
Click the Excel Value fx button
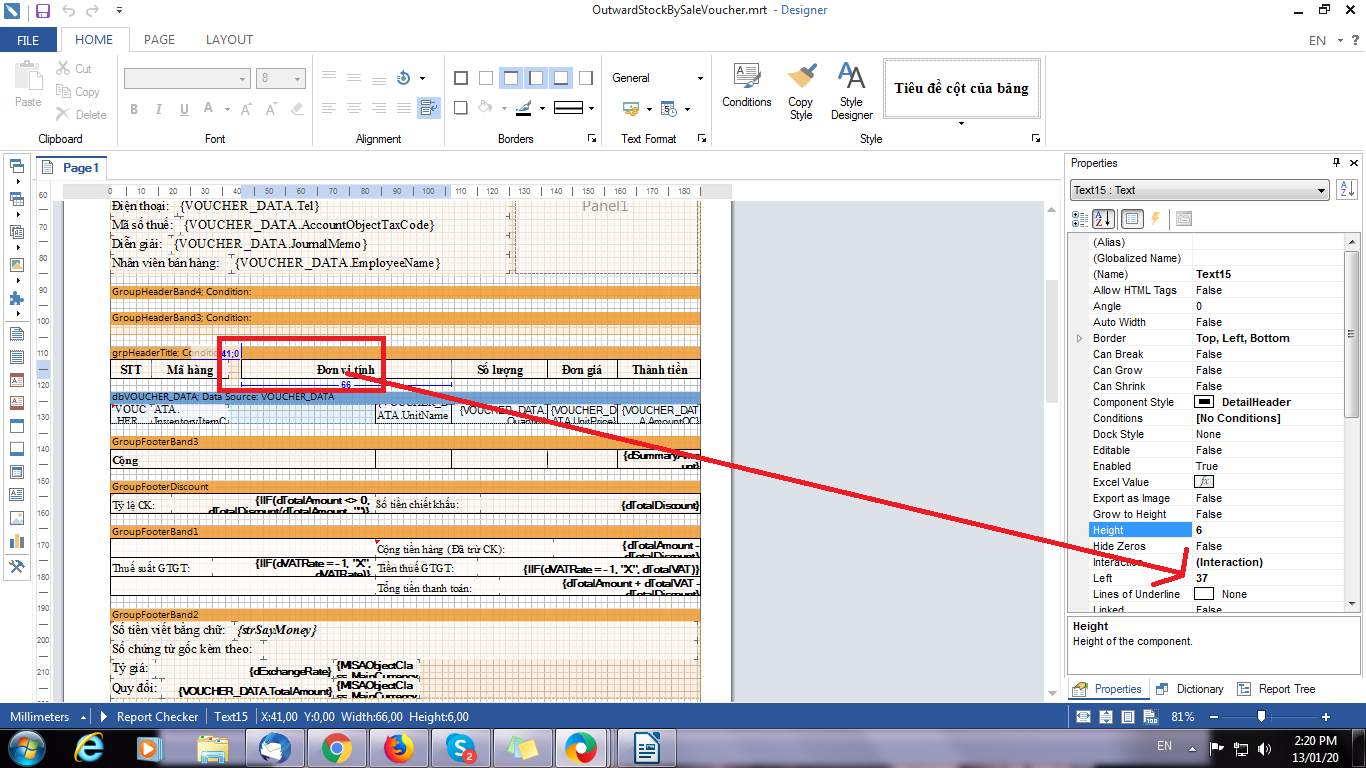coord(1205,482)
